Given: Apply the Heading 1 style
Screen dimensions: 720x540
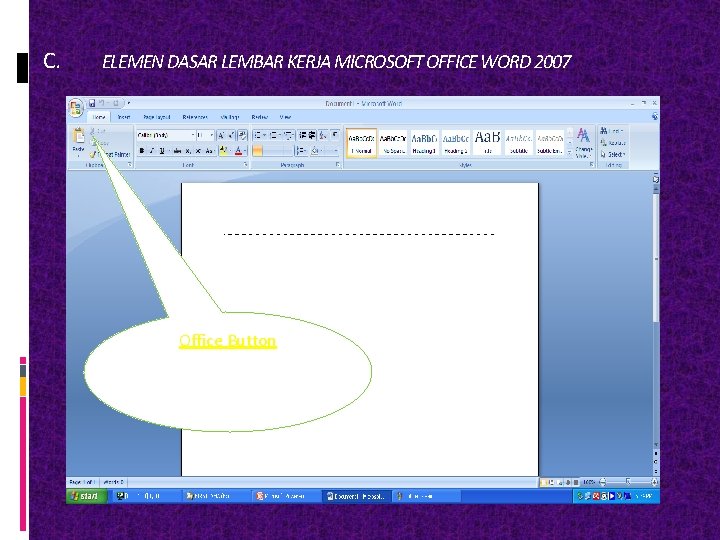Looking at the screenshot, I should (424, 143).
